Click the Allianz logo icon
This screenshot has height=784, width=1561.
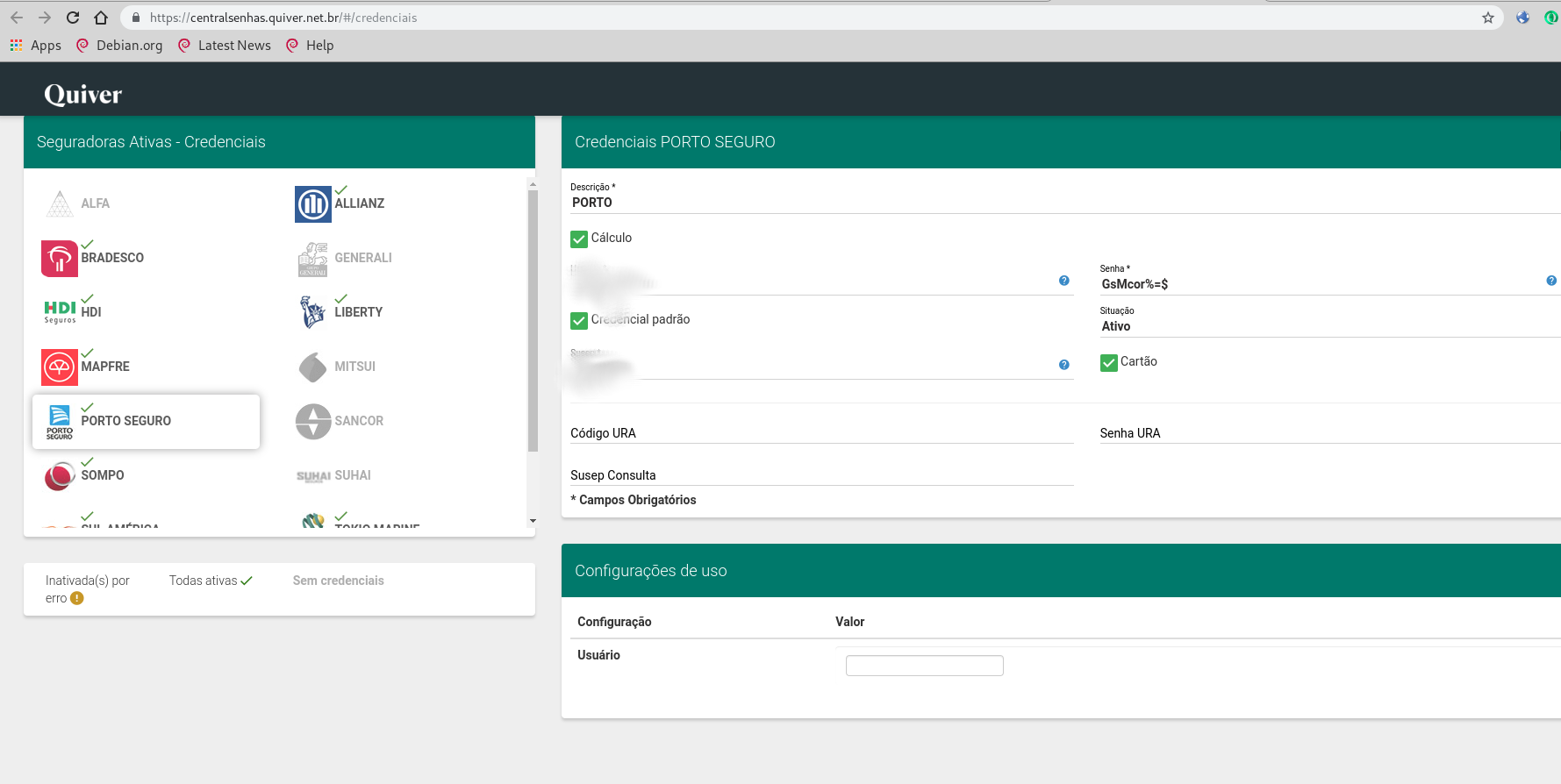pyautogui.click(x=313, y=204)
